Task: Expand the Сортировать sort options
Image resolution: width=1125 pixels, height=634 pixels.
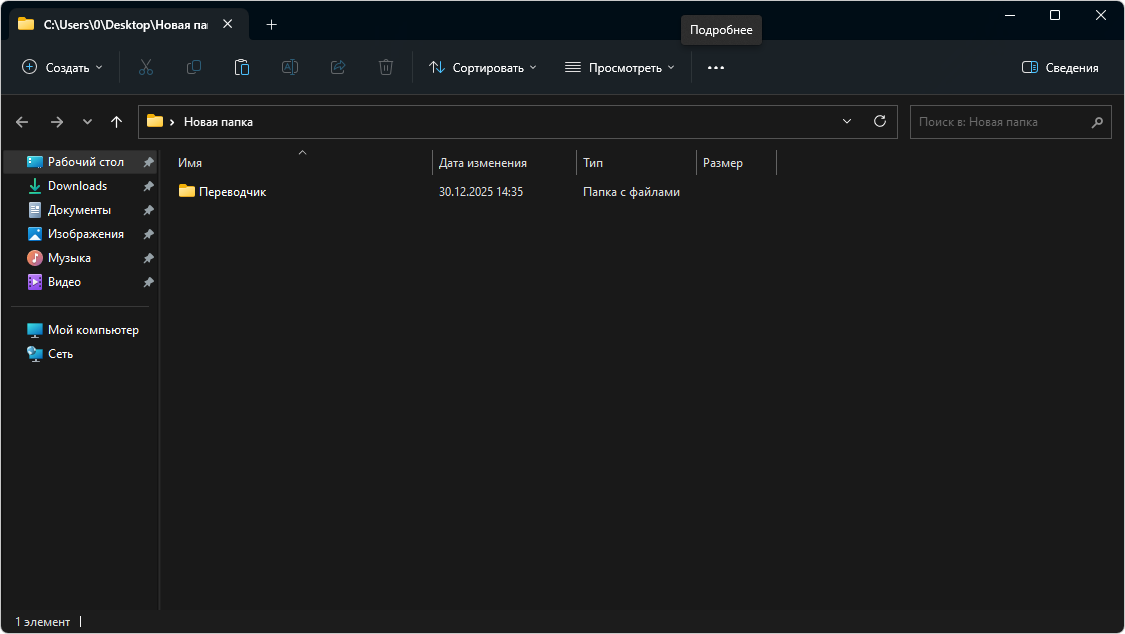Action: [483, 67]
